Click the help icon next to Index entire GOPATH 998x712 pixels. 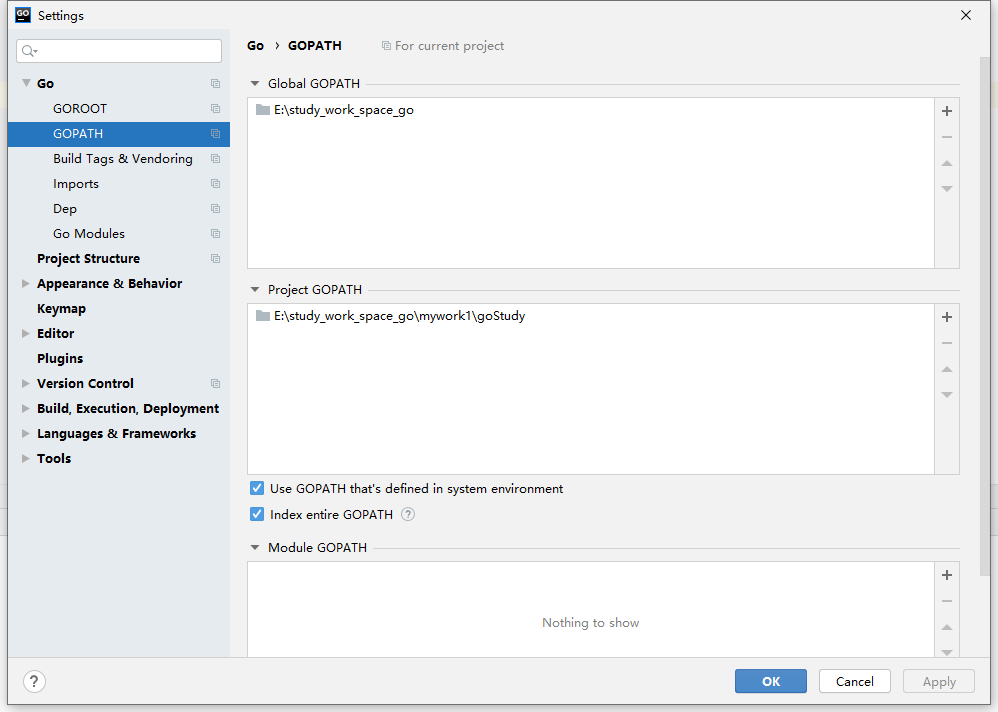click(x=408, y=515)
